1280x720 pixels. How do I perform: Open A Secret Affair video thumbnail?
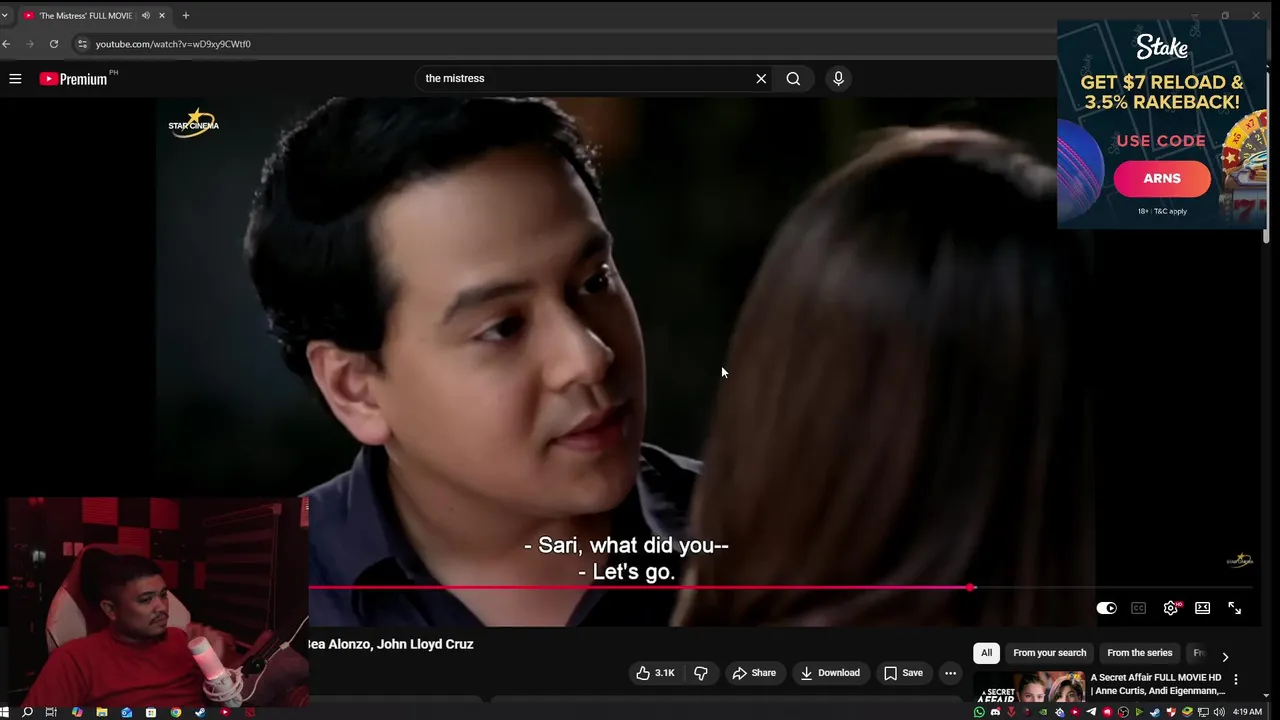[x=1029, y=688]
